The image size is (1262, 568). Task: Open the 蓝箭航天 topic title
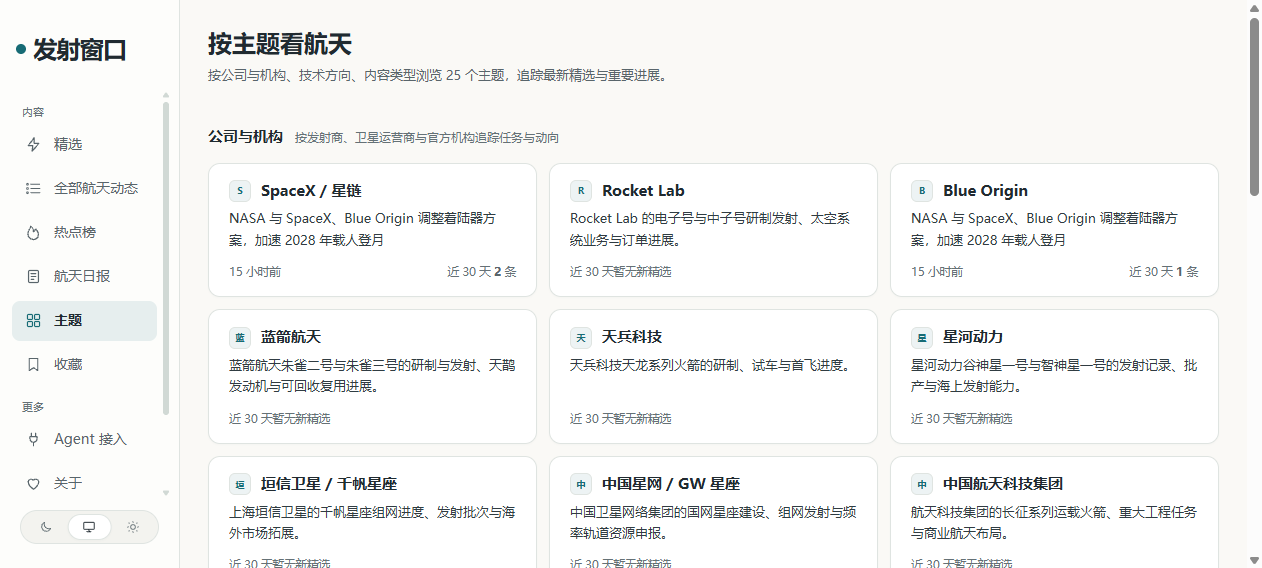(291, 337)
